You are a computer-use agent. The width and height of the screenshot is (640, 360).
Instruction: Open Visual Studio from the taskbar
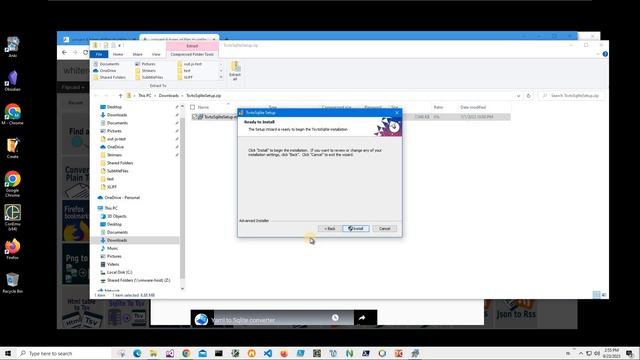pos(170,353)
